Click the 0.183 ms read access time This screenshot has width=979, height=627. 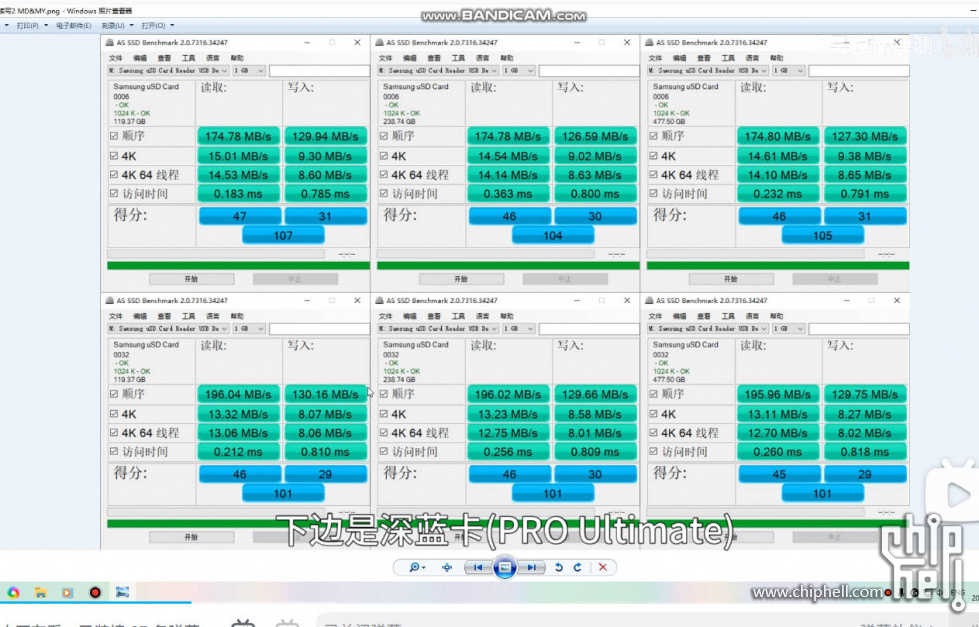coord(238,194)
